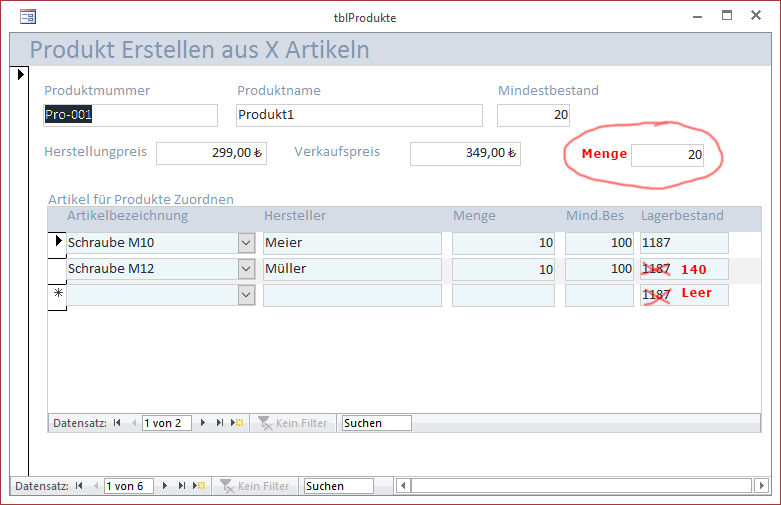
Task: Click the Artikelbezeichnung column header
Action: pos(128,216)
